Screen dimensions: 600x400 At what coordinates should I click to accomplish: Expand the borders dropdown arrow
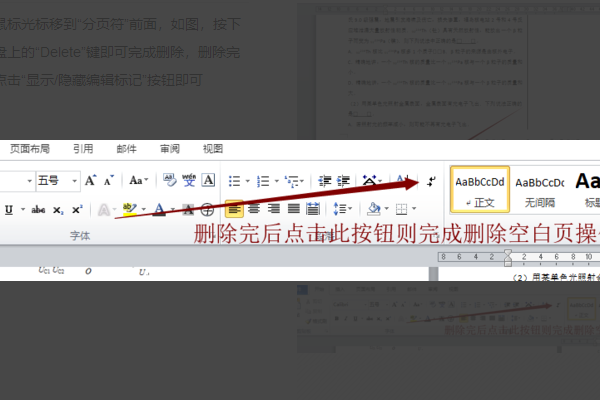(x=414, y=209)
